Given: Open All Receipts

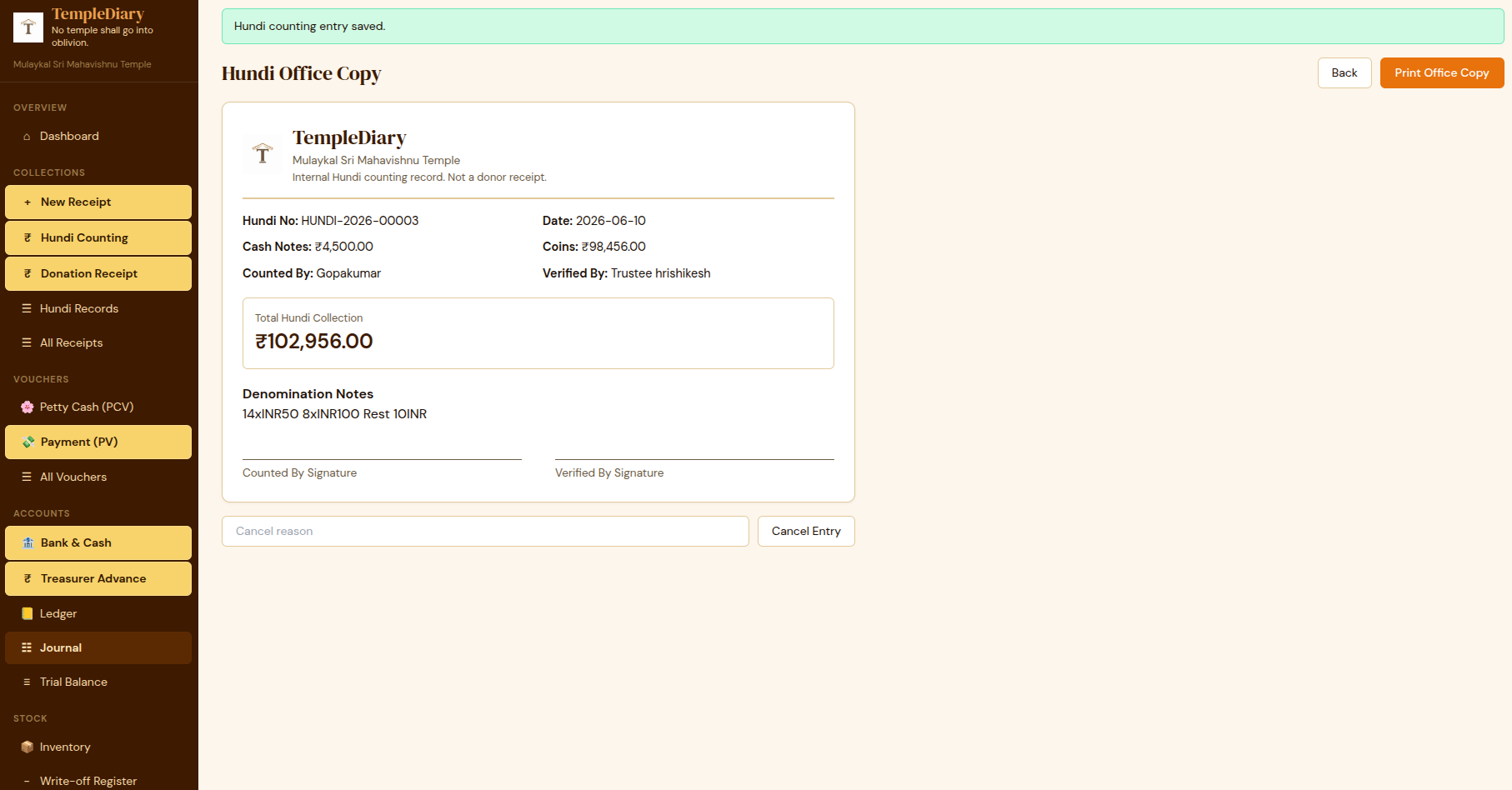Looking at the screenshot, I should pyautogui.click(x=98, y=343).
